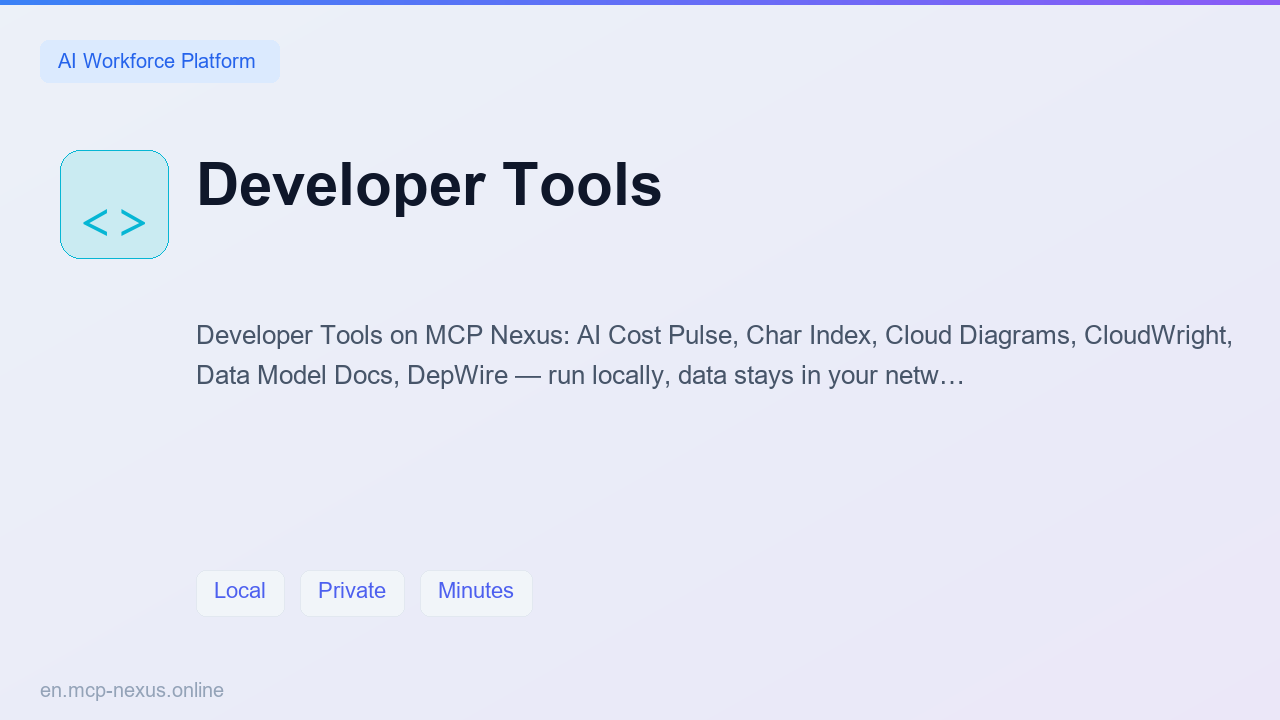Viewport: 1280px width, 720px height.
Task: Click the AI Workforce Platform badge
Action: pos(160,61)
